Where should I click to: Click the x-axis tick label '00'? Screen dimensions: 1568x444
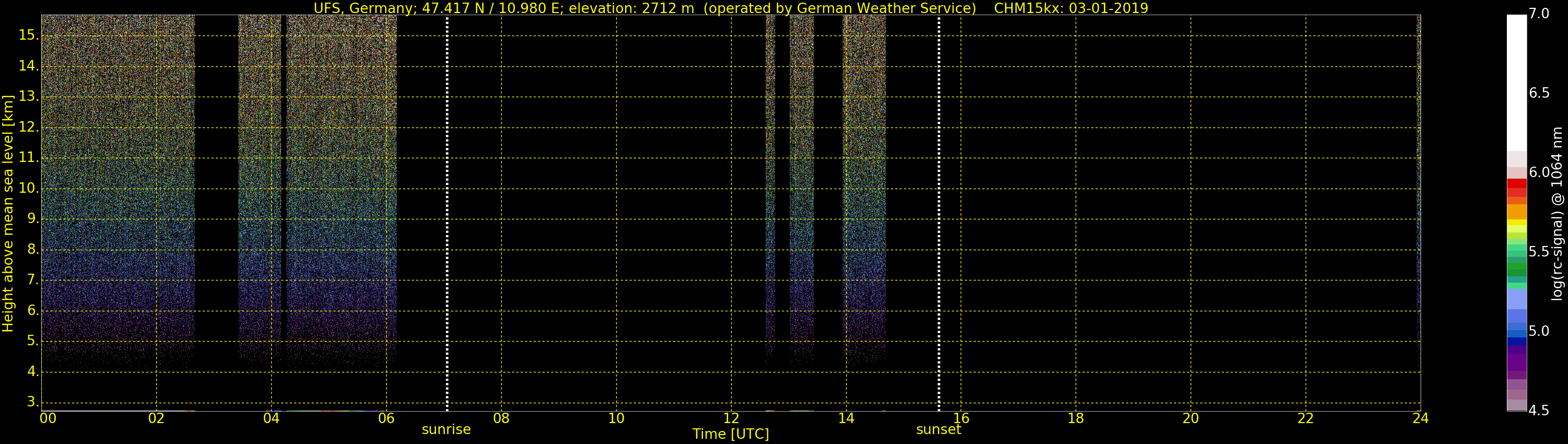(x=48, y=418)
